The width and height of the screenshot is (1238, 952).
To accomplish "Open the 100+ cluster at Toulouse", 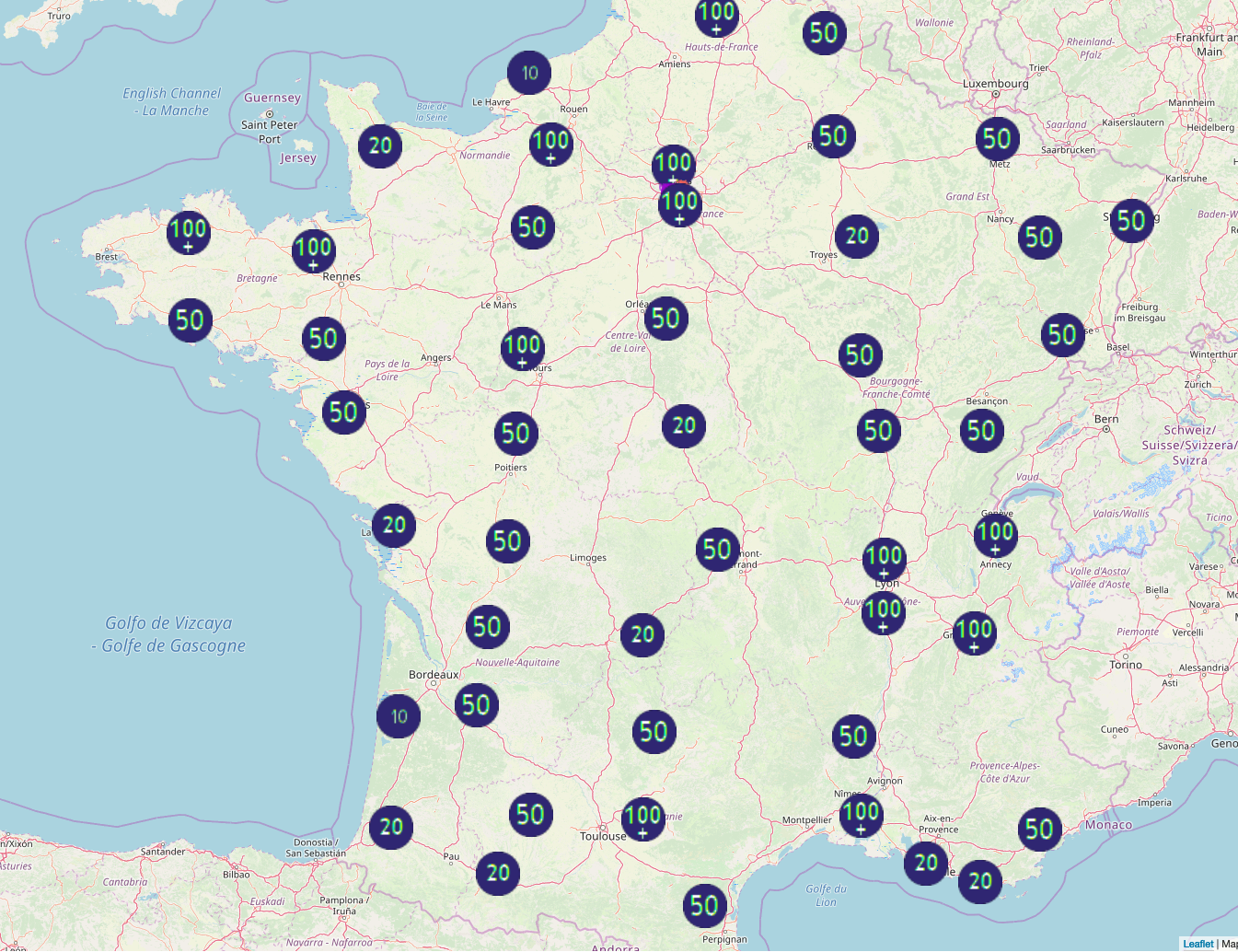I will [642, 818].
